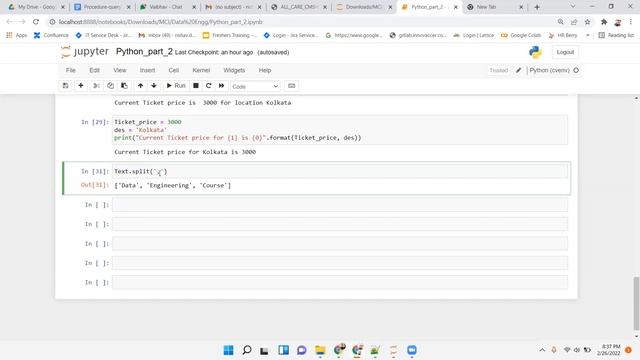Click the pencil edit icon near Trusted
The image size is (640, 360).
pos(518,70)
